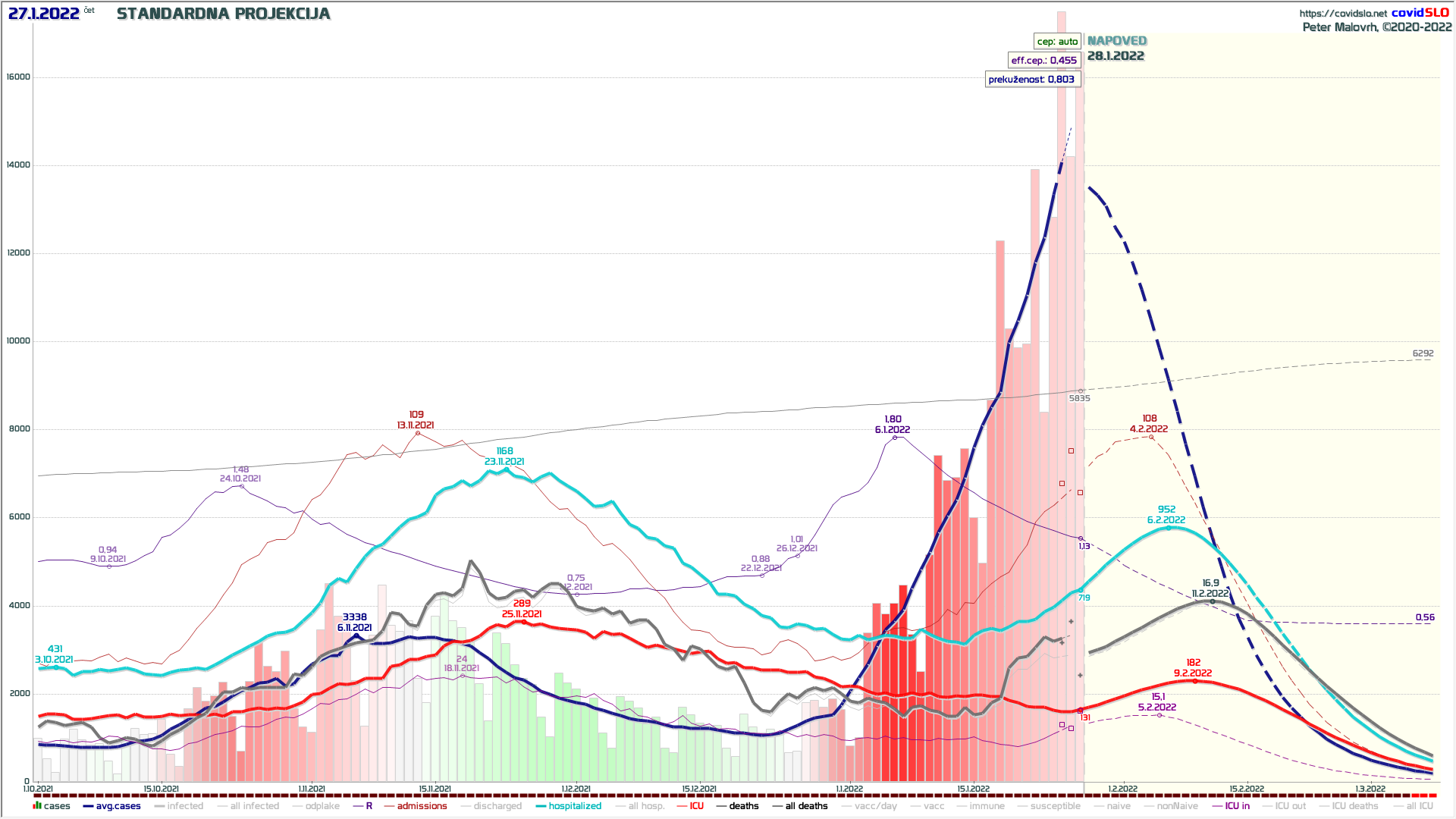Open the covidslo.net link
The width and height of the screenshot is (1456, 819).
coord(1342,13)
